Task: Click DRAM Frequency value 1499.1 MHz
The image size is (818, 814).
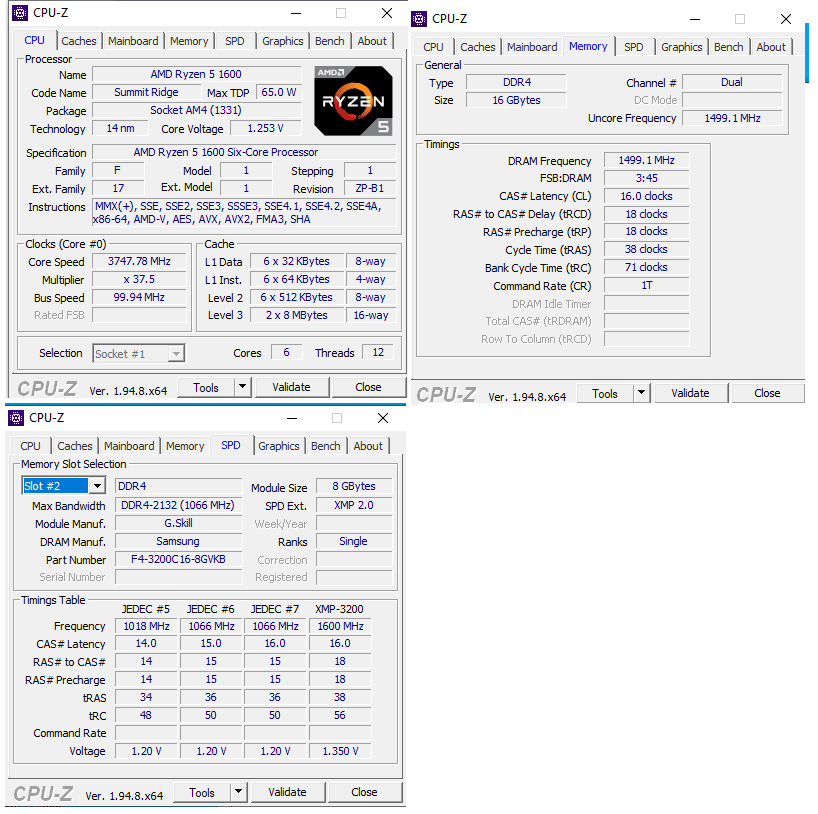Action: tap(646, 160)
